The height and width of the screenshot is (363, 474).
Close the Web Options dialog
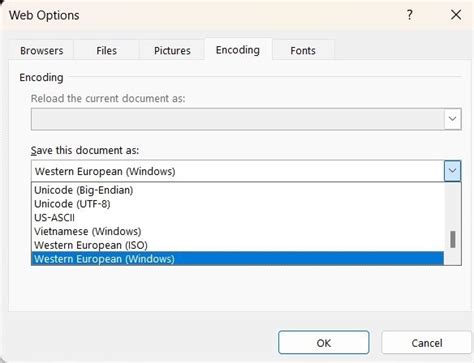tap(456, 15)
